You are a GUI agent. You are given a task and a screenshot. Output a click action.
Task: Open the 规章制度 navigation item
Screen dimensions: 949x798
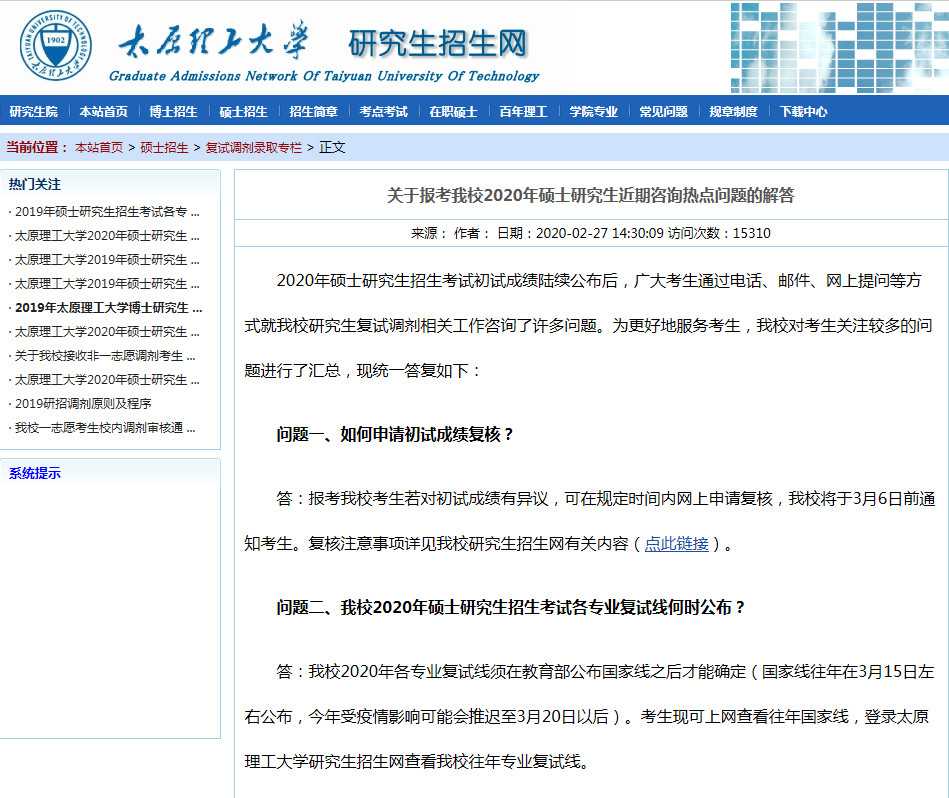point(733,112)
